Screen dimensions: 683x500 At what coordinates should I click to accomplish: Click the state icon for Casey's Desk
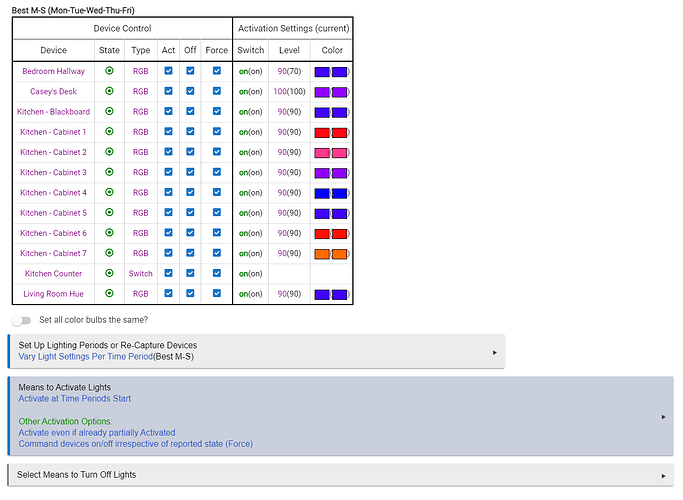tap(109, 91)
